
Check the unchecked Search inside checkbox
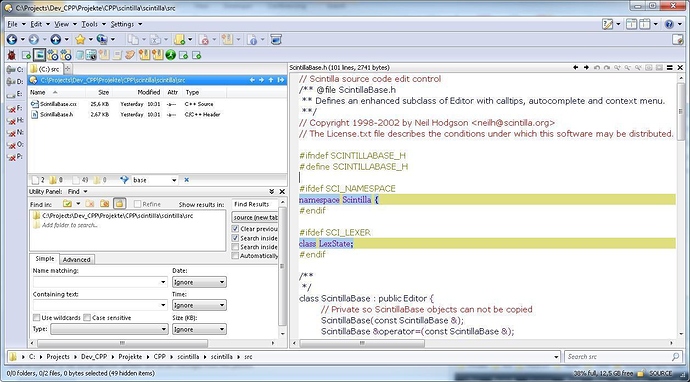(235, 247)
